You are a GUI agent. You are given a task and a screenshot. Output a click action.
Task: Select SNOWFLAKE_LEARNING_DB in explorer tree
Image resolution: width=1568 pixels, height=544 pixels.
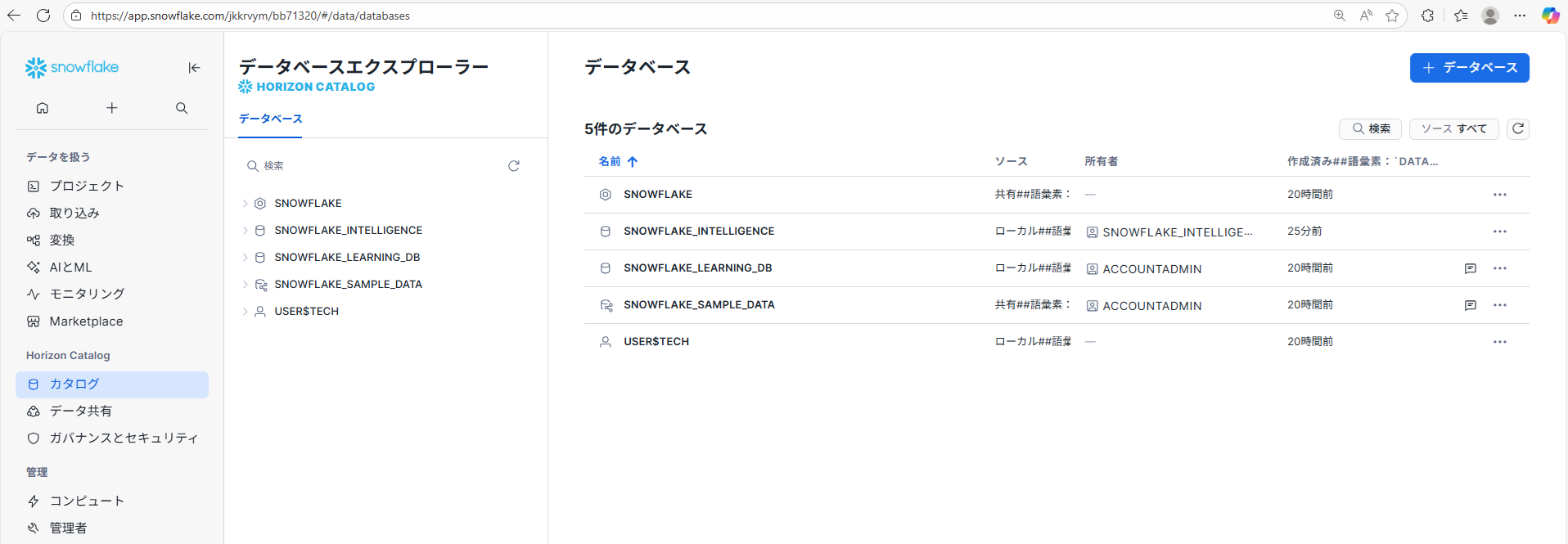pyautogui.click(x=347, y=258)
